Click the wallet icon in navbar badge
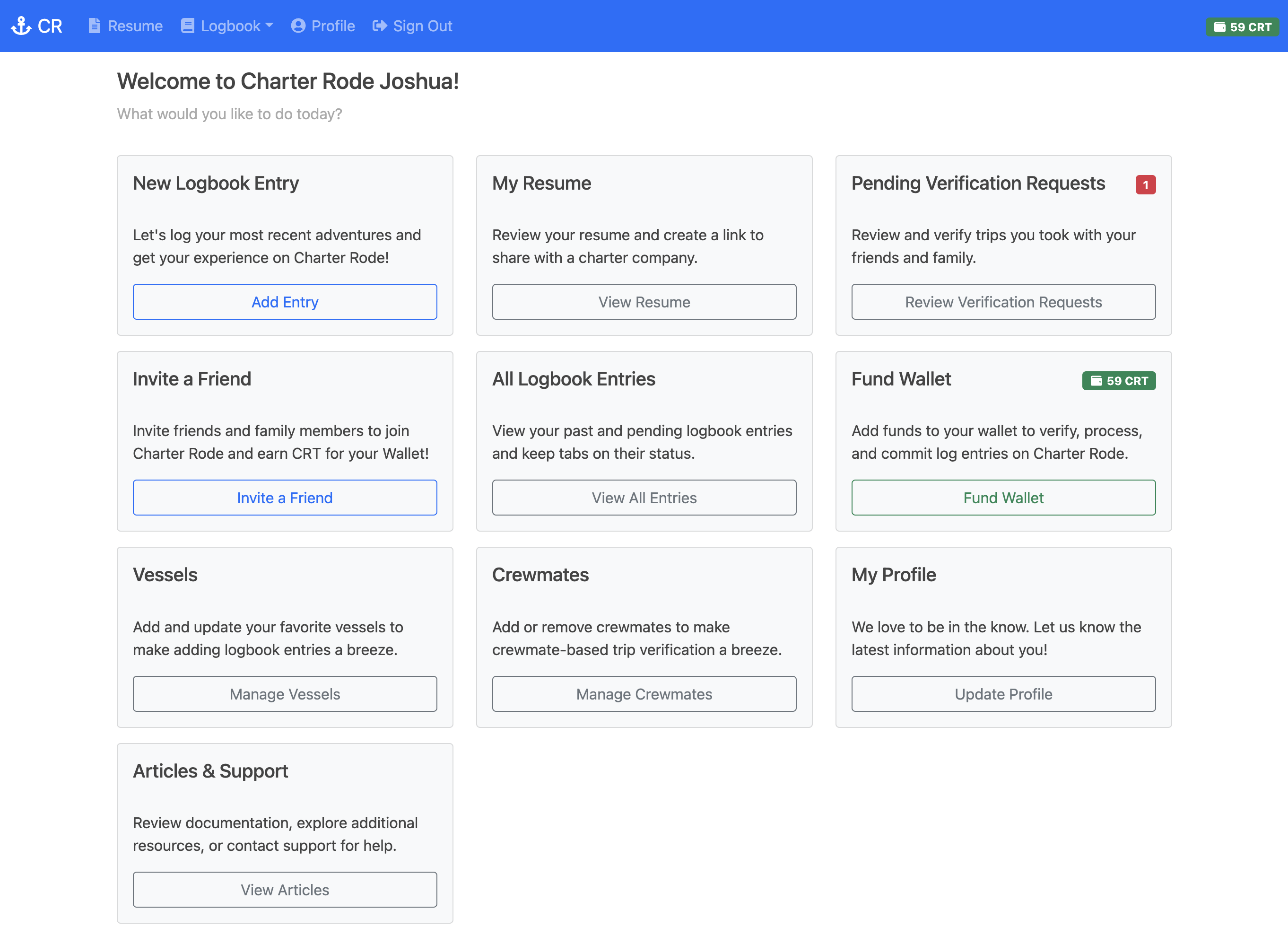This screenshot has width=1288, height=936. tap(1219, 26)
